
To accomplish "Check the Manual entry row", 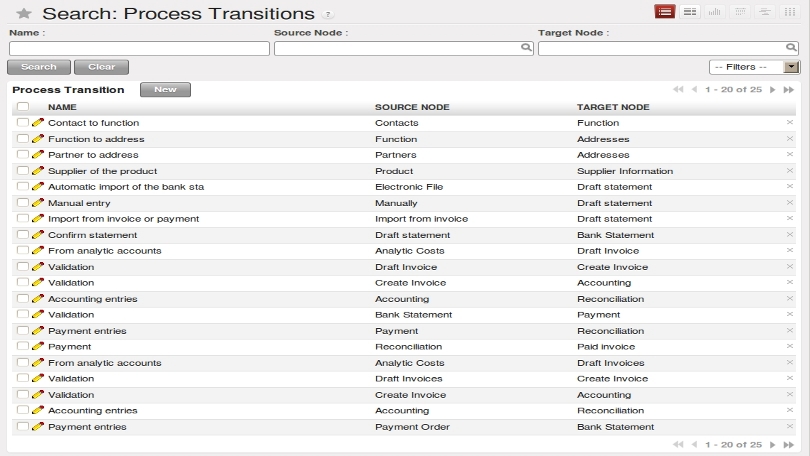I will (x=23, y=202).
